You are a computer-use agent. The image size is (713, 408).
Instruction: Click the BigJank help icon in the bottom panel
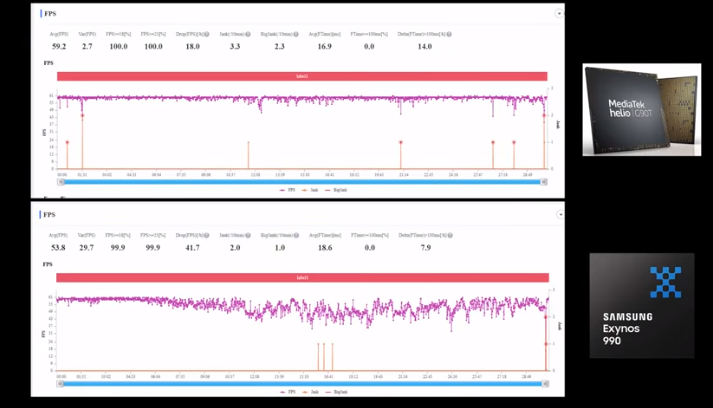tap(296, 235)
